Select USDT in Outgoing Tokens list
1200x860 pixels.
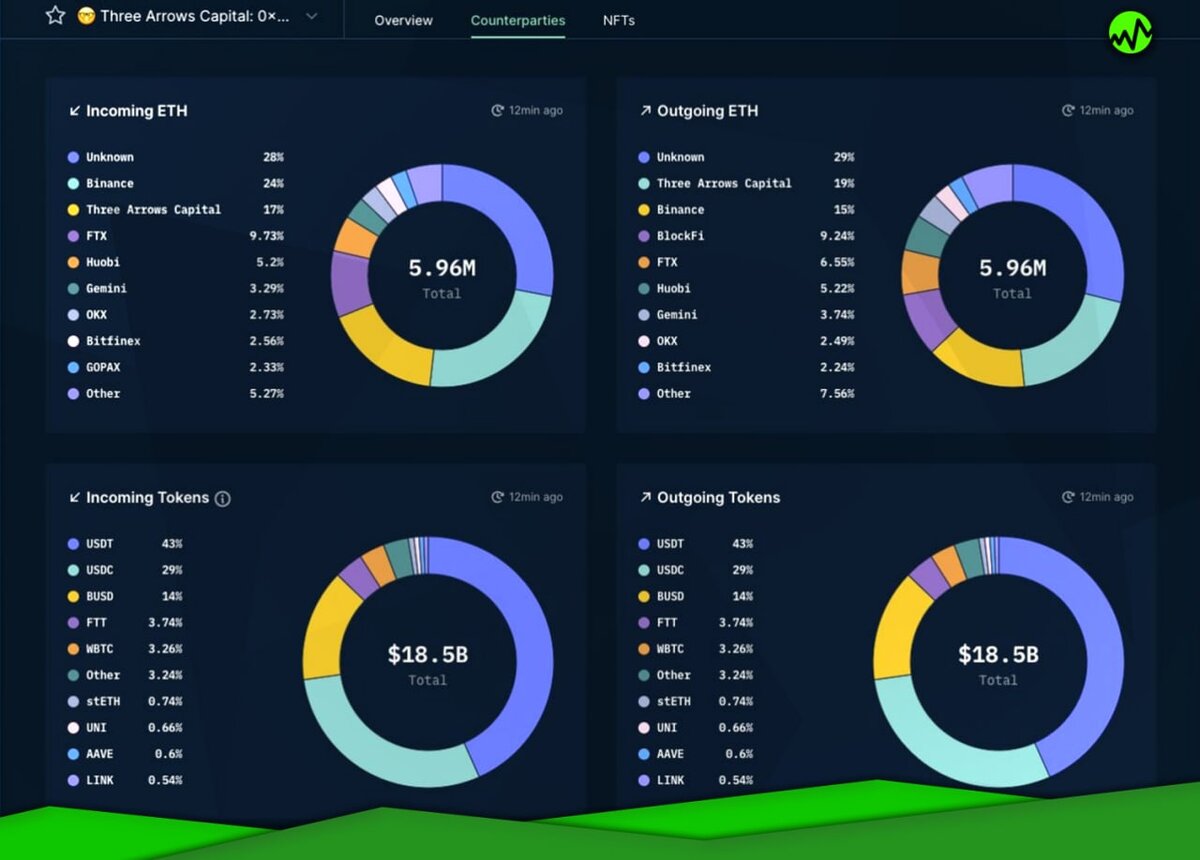(x=696, y=544)
